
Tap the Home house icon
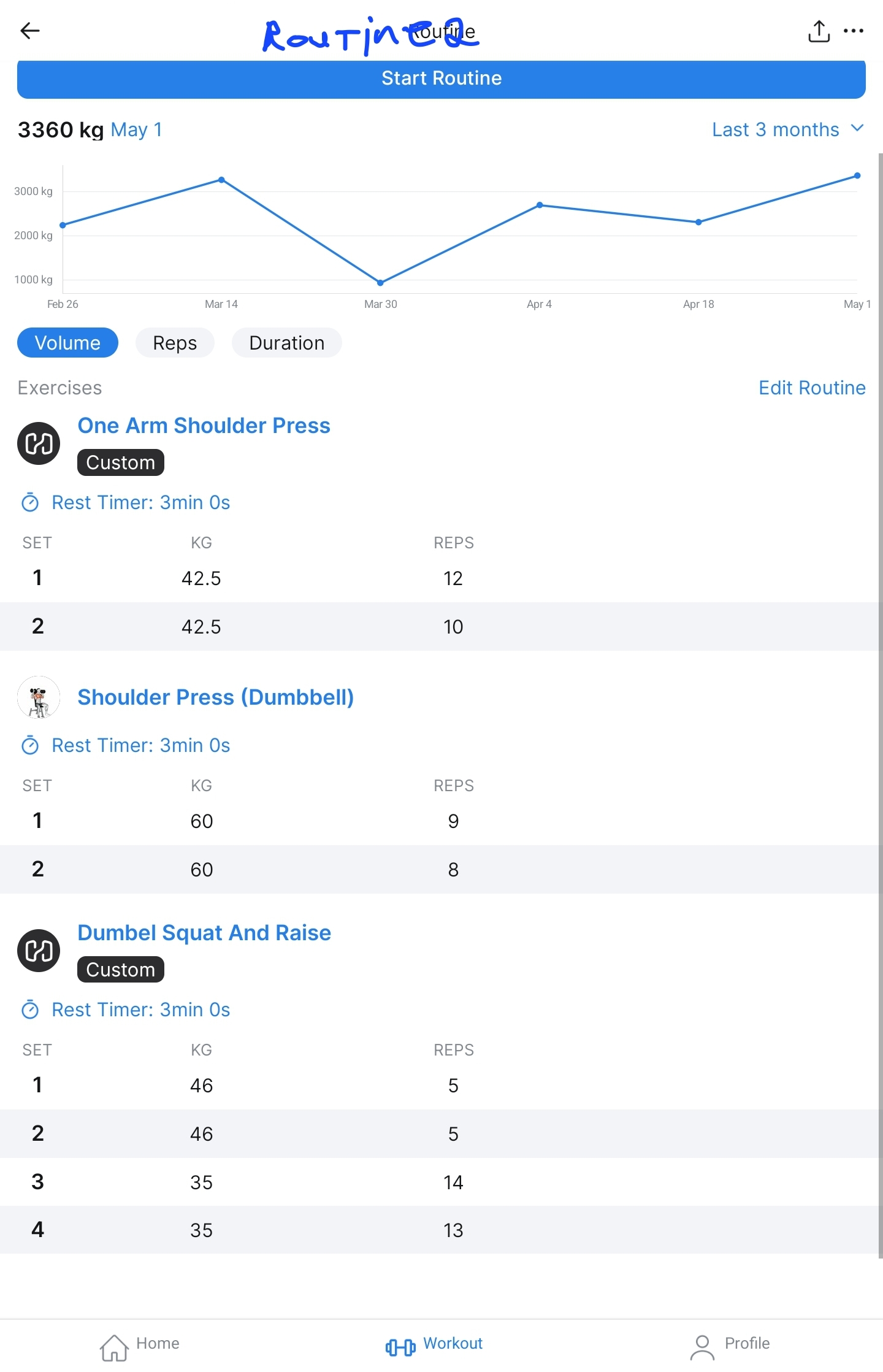tap(114, 1347)
